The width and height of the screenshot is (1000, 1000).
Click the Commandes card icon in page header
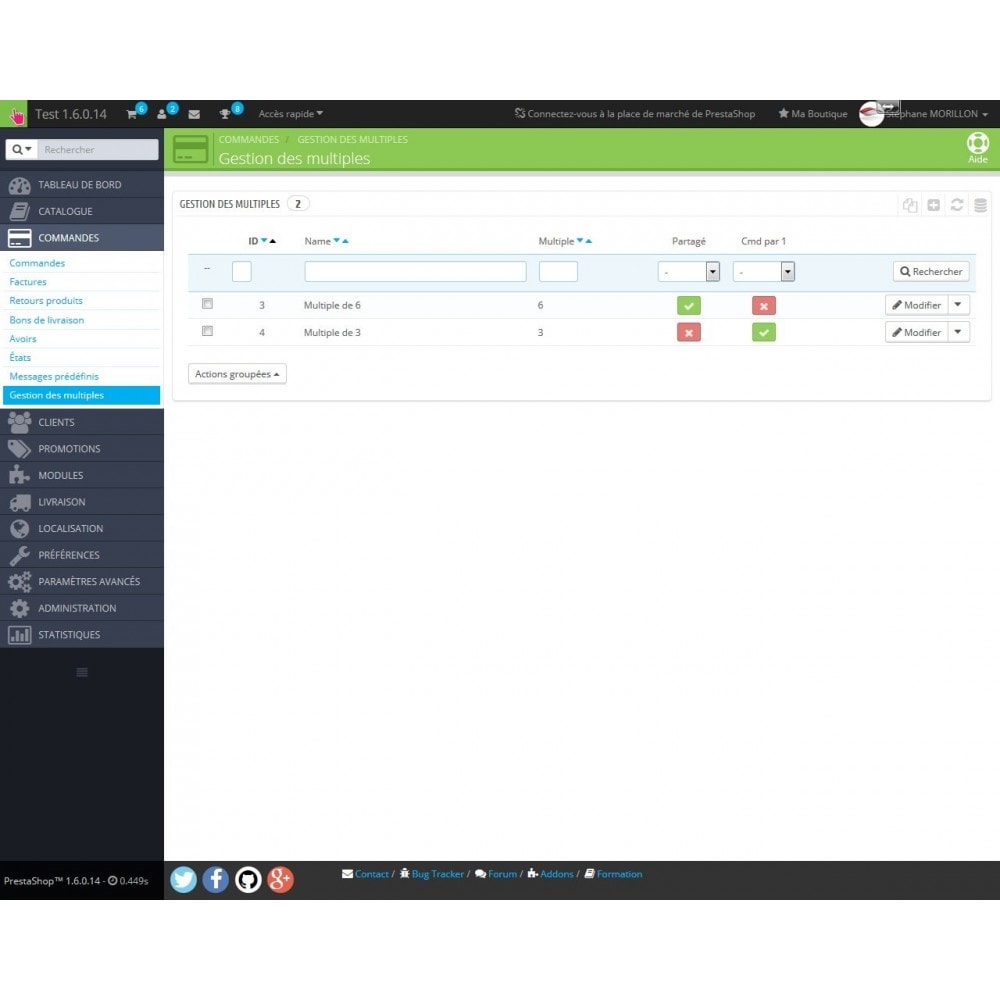pos(191,149)
